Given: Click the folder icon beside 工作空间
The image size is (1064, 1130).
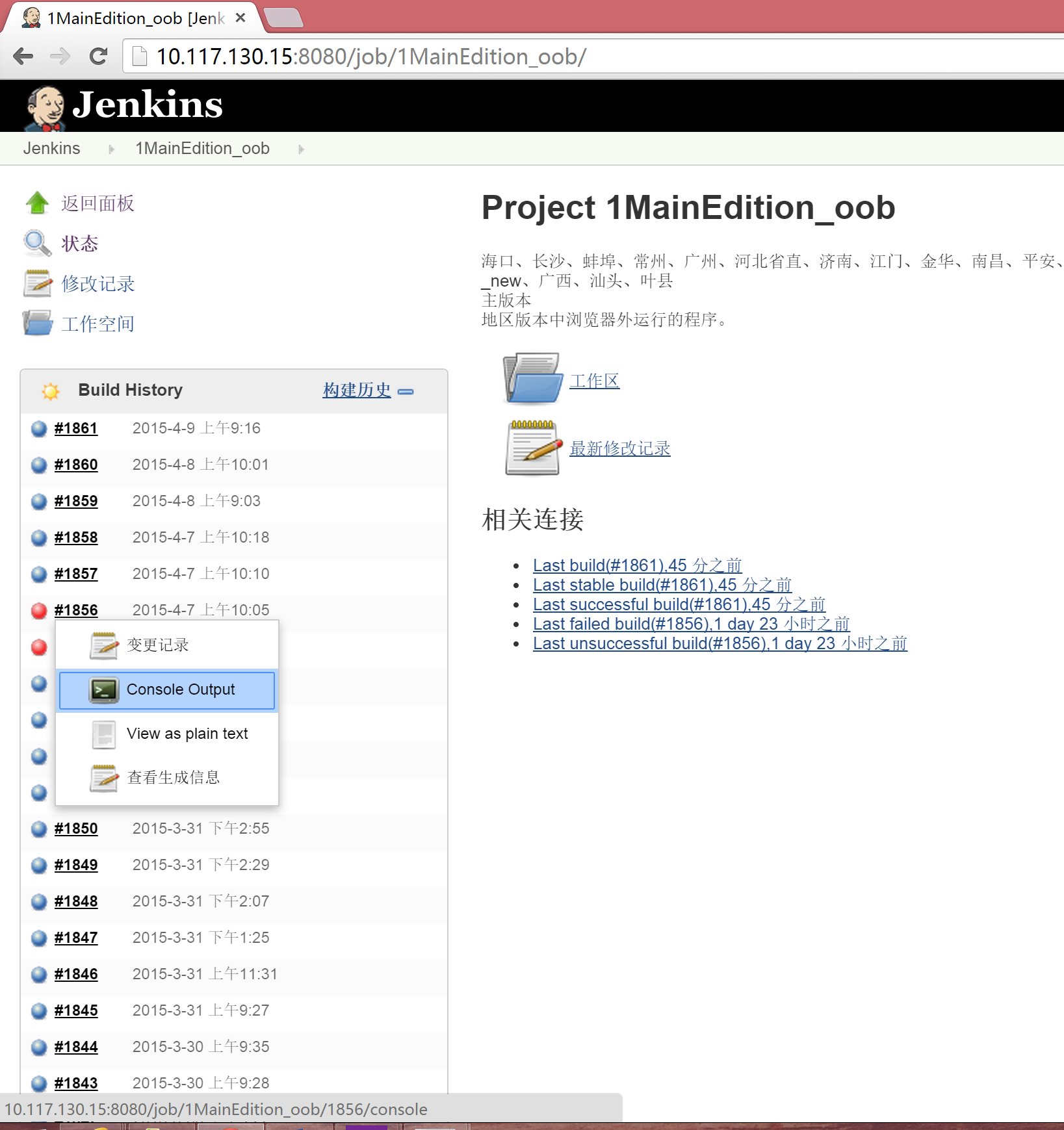Looking at the screenshot, I should click(37, 323).
